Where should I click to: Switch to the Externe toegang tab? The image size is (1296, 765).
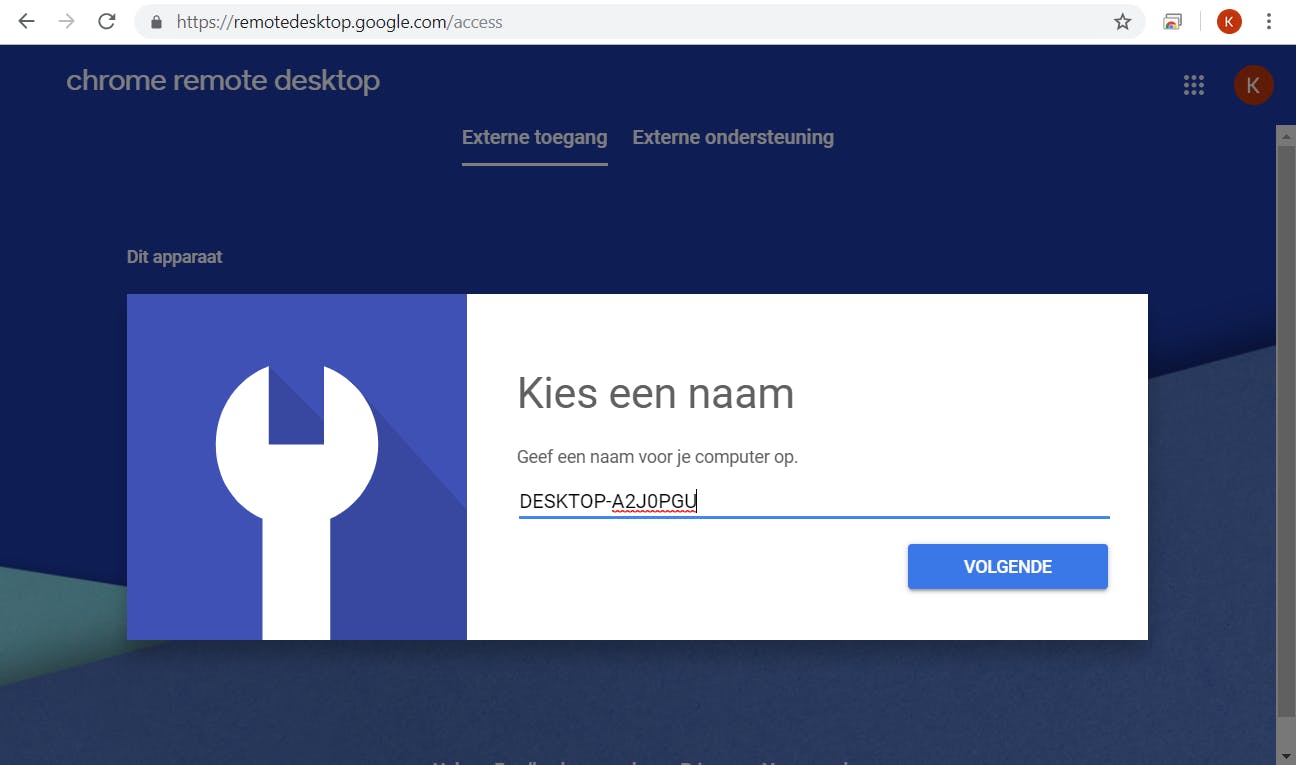tap(535, 138)
